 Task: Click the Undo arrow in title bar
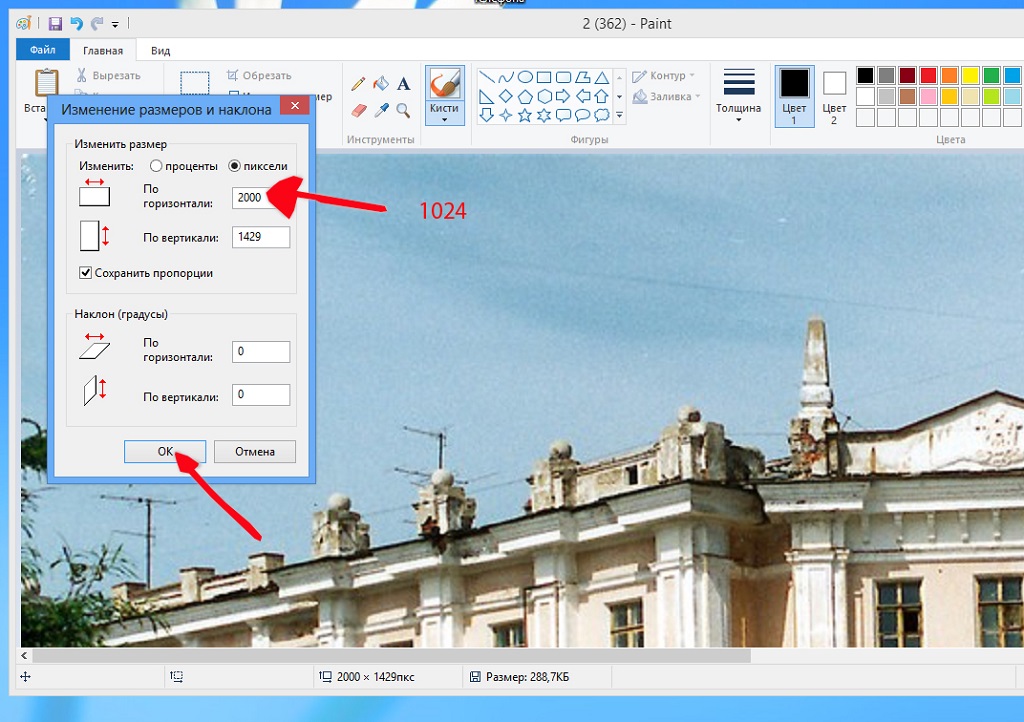pyautogui.click(x=76, y=23)
